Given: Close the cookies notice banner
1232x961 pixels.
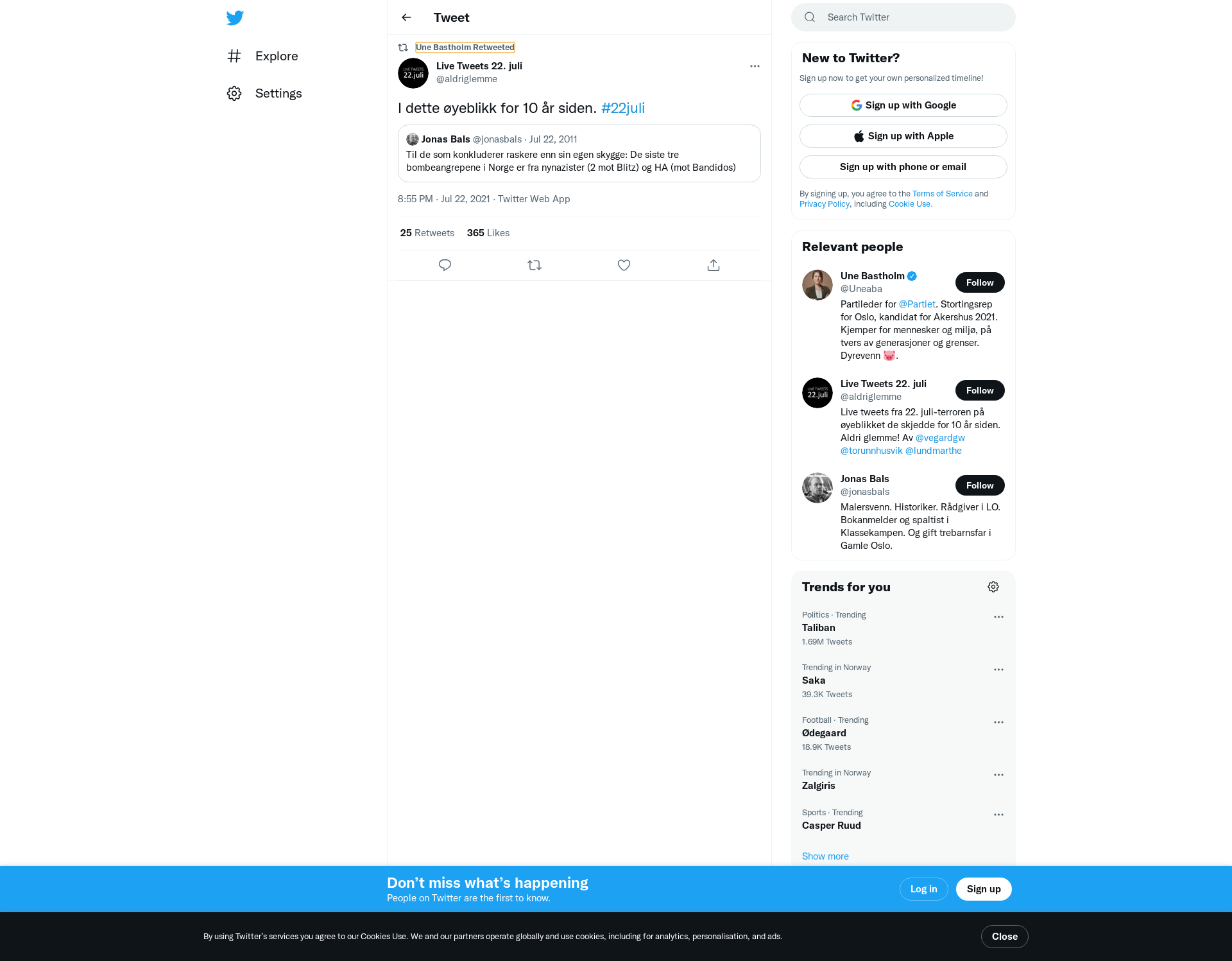Looking at the screenshot, I should pos(1004,937).
